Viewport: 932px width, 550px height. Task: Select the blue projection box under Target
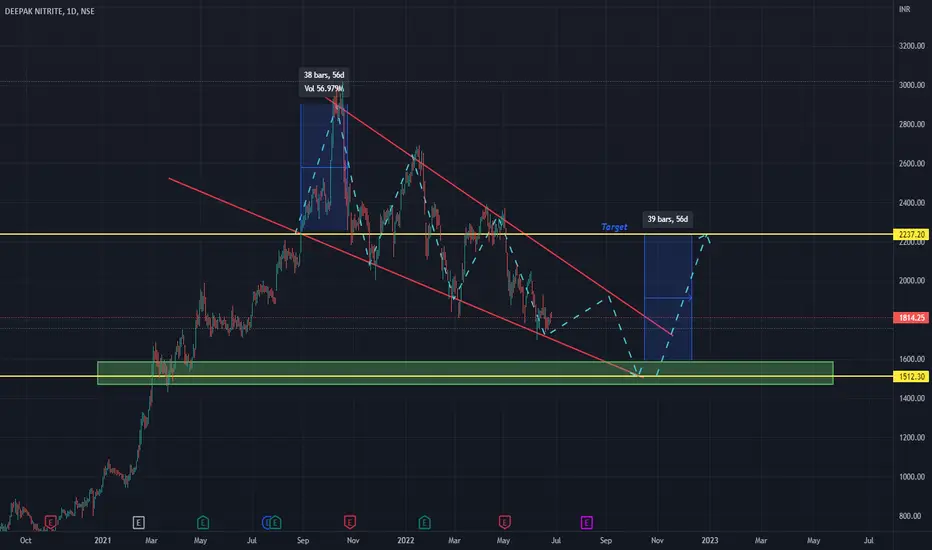(x=667, y=297)
